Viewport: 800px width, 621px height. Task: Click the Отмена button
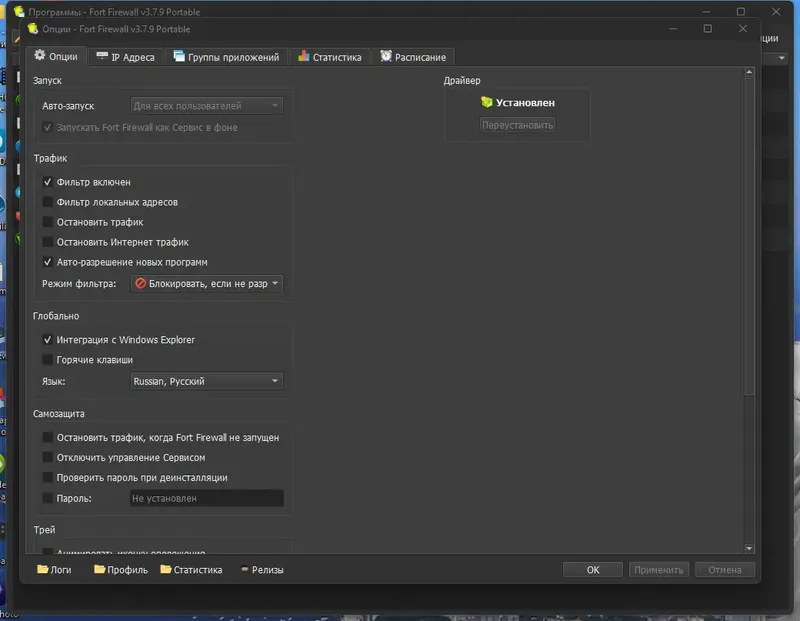click(724, 569)
